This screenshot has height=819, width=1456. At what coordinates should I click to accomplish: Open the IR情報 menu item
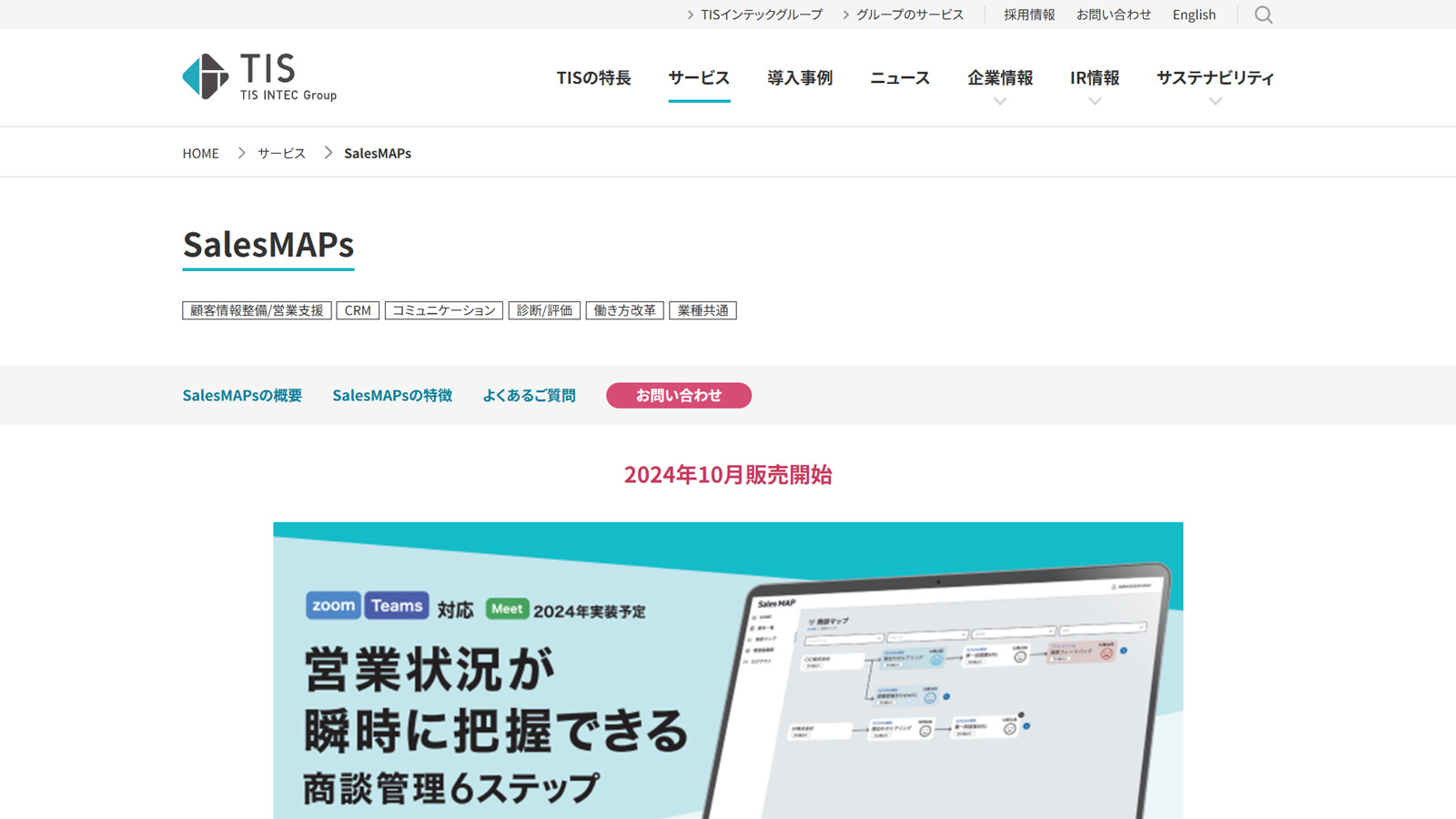pyautogui.click(x=1095, y=77)
